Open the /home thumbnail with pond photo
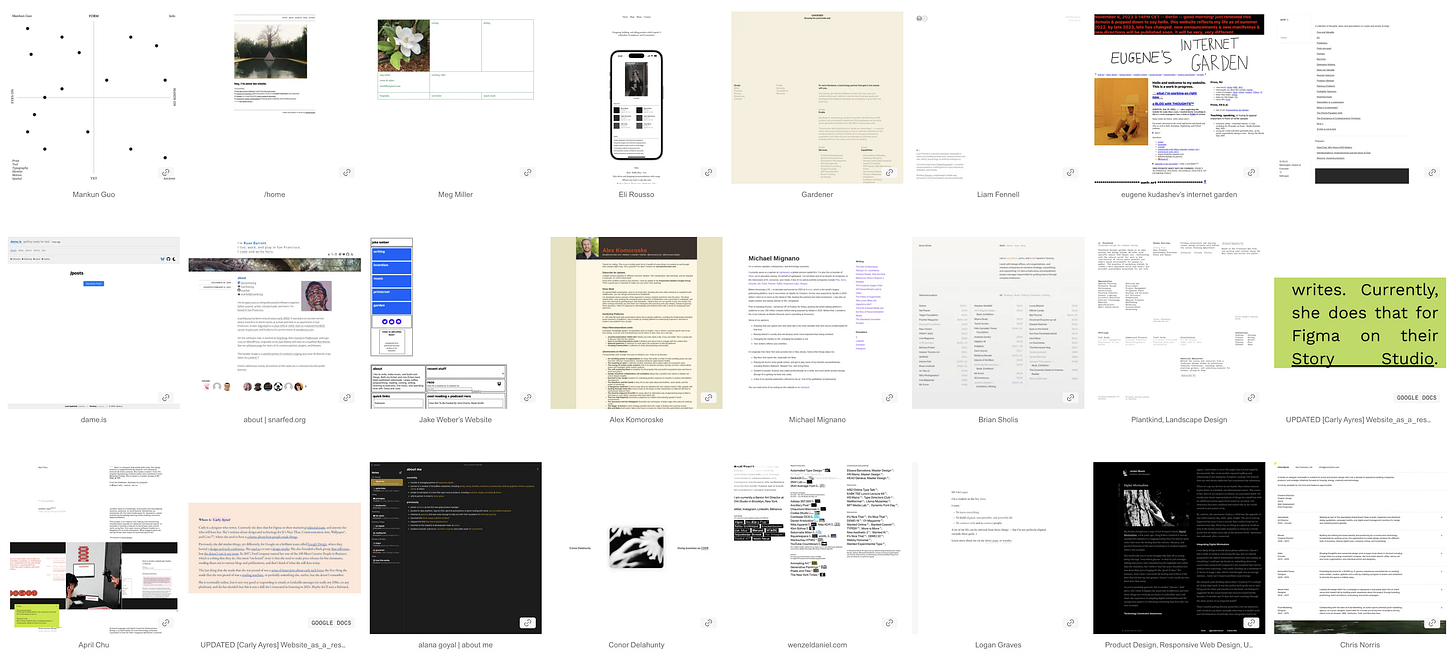 coord(275,98)
